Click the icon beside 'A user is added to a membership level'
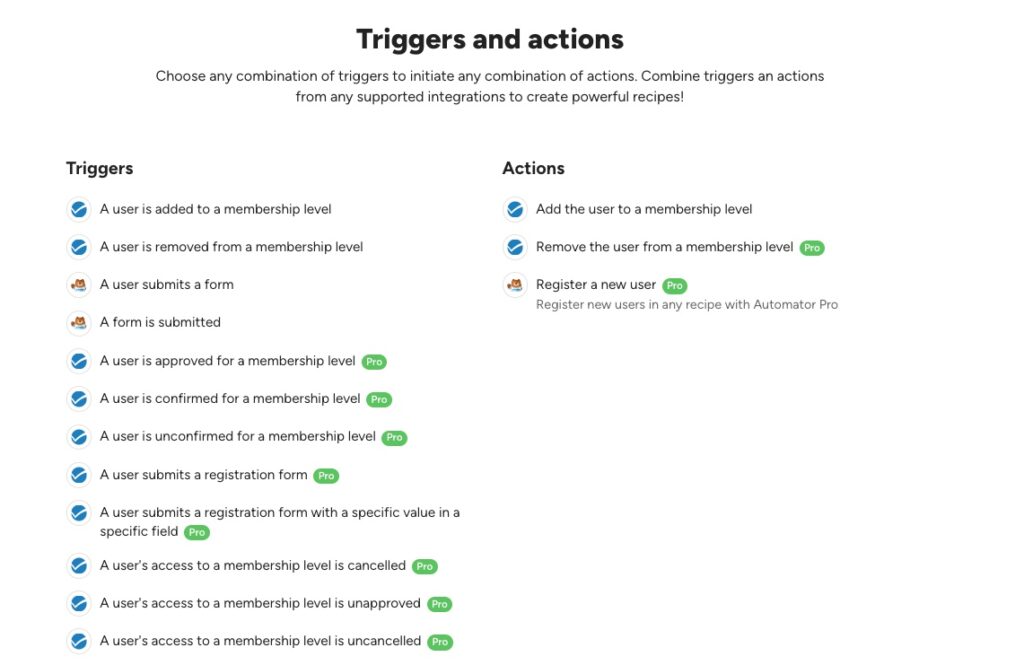Screen dimensions: 1024x665 coord(79,210)
